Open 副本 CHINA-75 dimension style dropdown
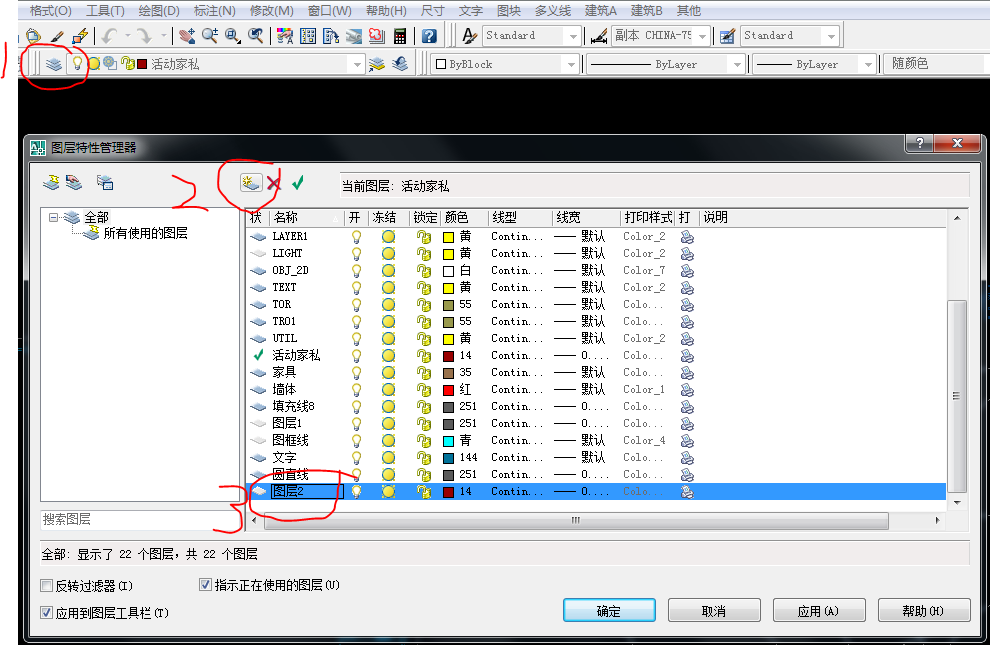 [703, 36]
